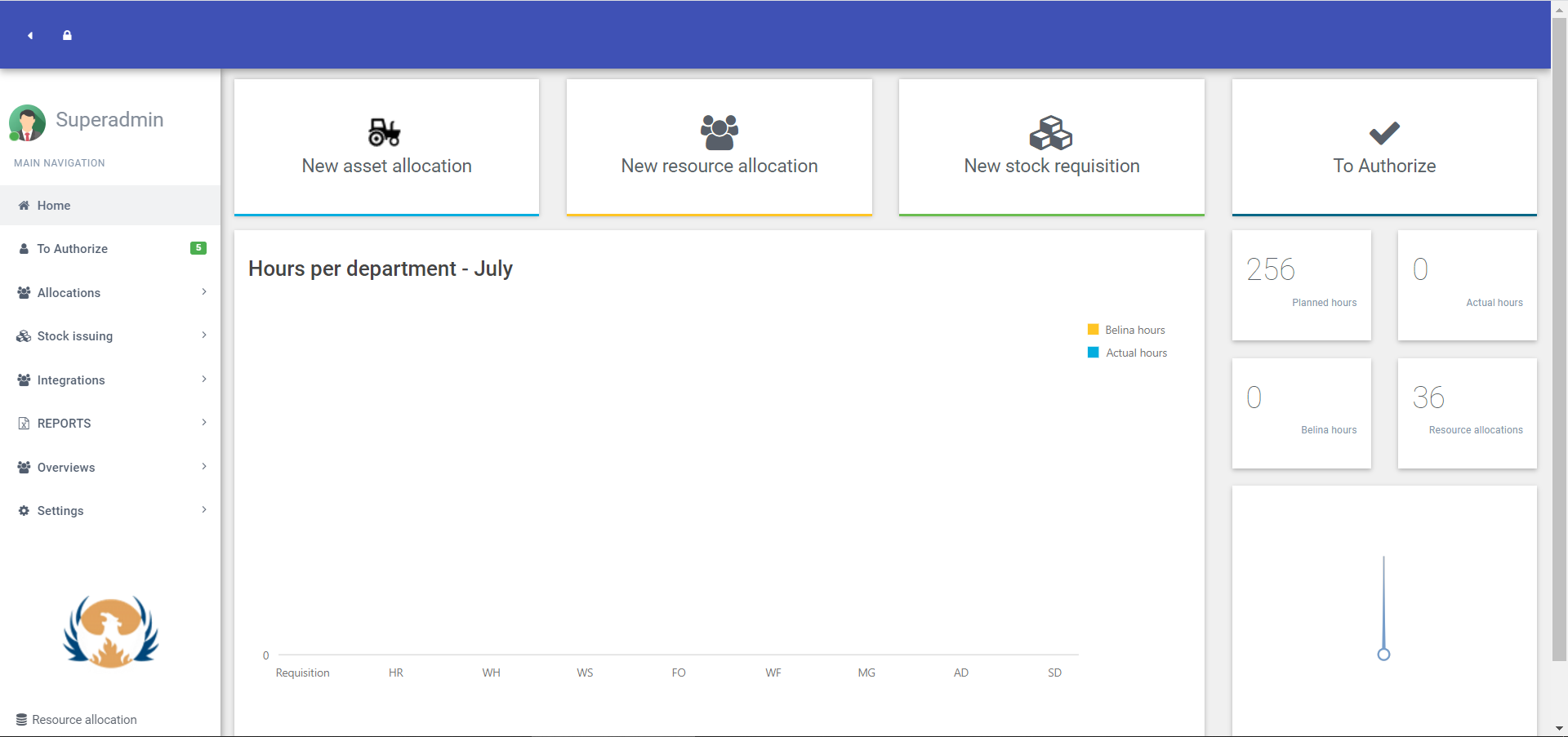
Task: Click the 'Hours per department - July' heading
Action: [x=381, y=269]
